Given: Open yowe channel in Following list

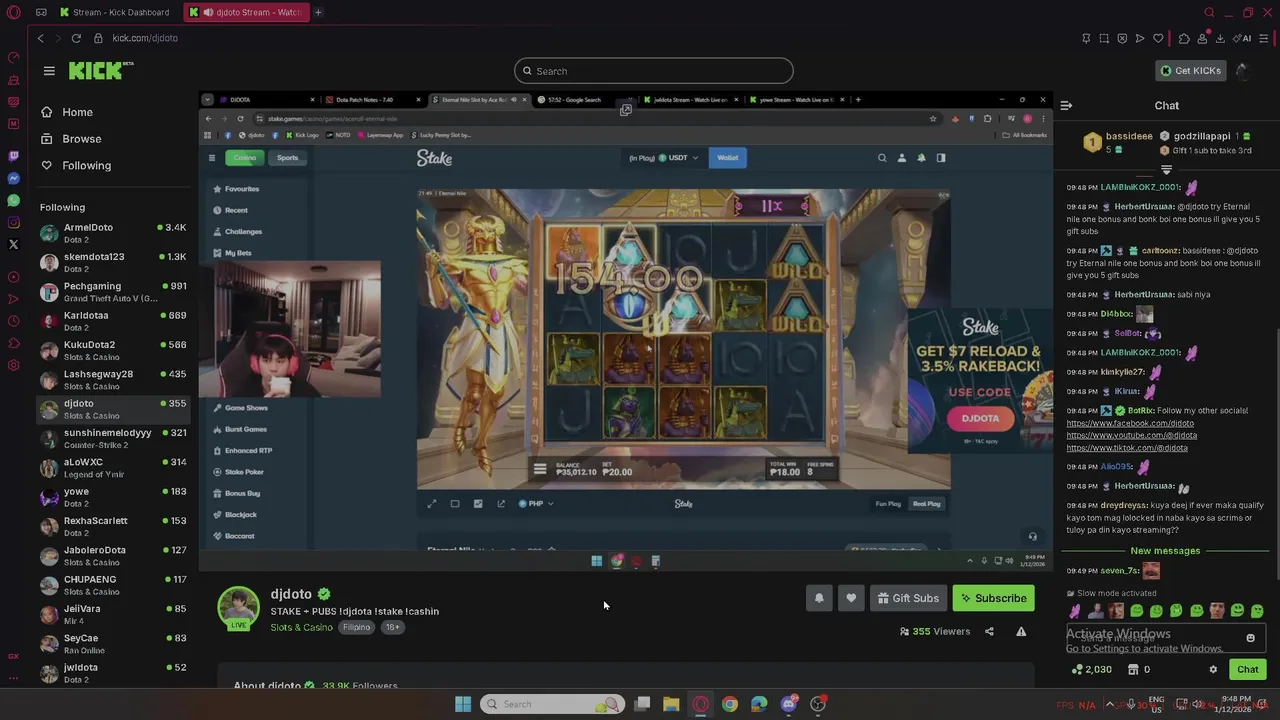Looking at the screenshot, I should tap(113, 497).
